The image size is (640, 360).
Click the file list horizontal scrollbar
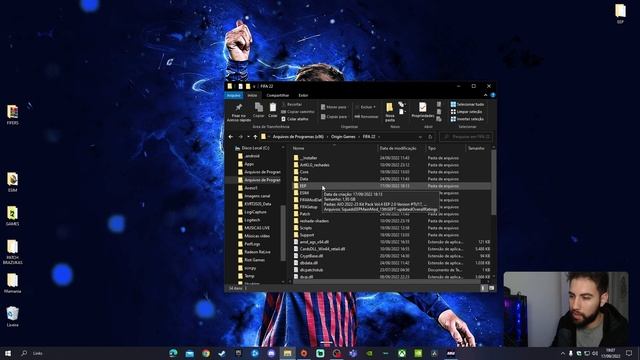(386, 281)
